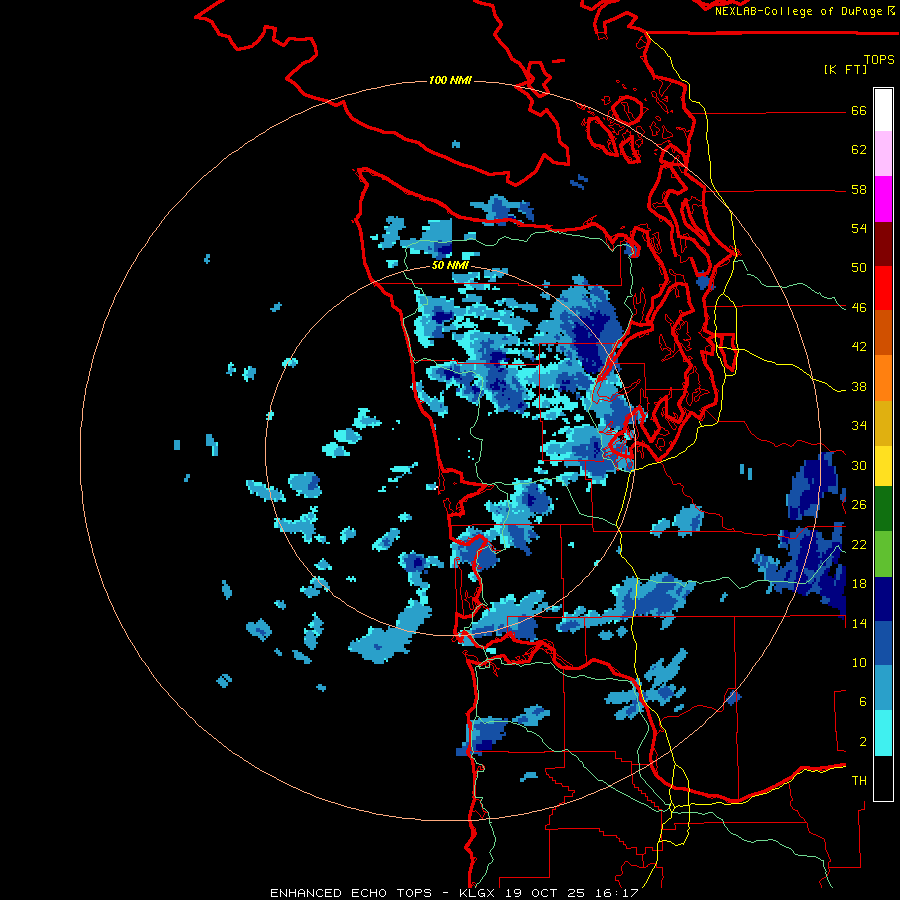
Task: Click the legend value 46
Action: [x=859, y=308]
